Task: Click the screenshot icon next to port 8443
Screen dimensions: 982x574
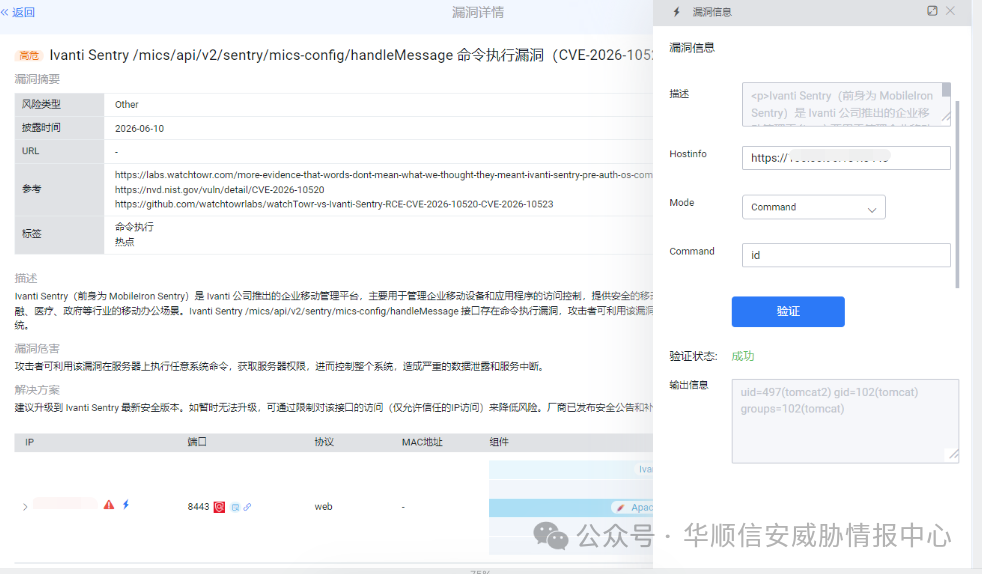Action: point(235,508)
